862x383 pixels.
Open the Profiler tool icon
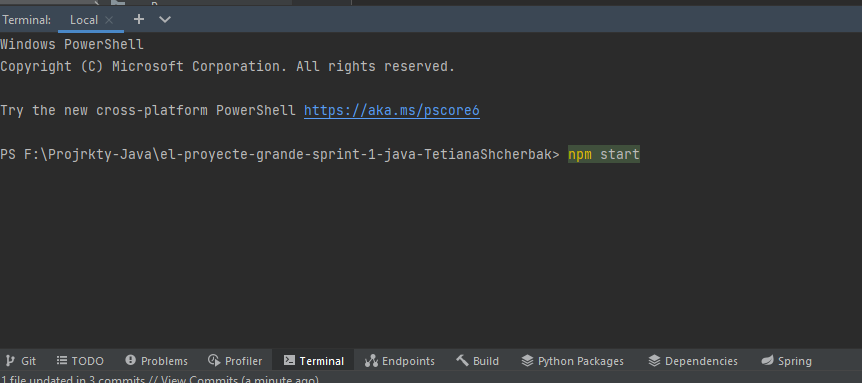(x=214, y=361)
